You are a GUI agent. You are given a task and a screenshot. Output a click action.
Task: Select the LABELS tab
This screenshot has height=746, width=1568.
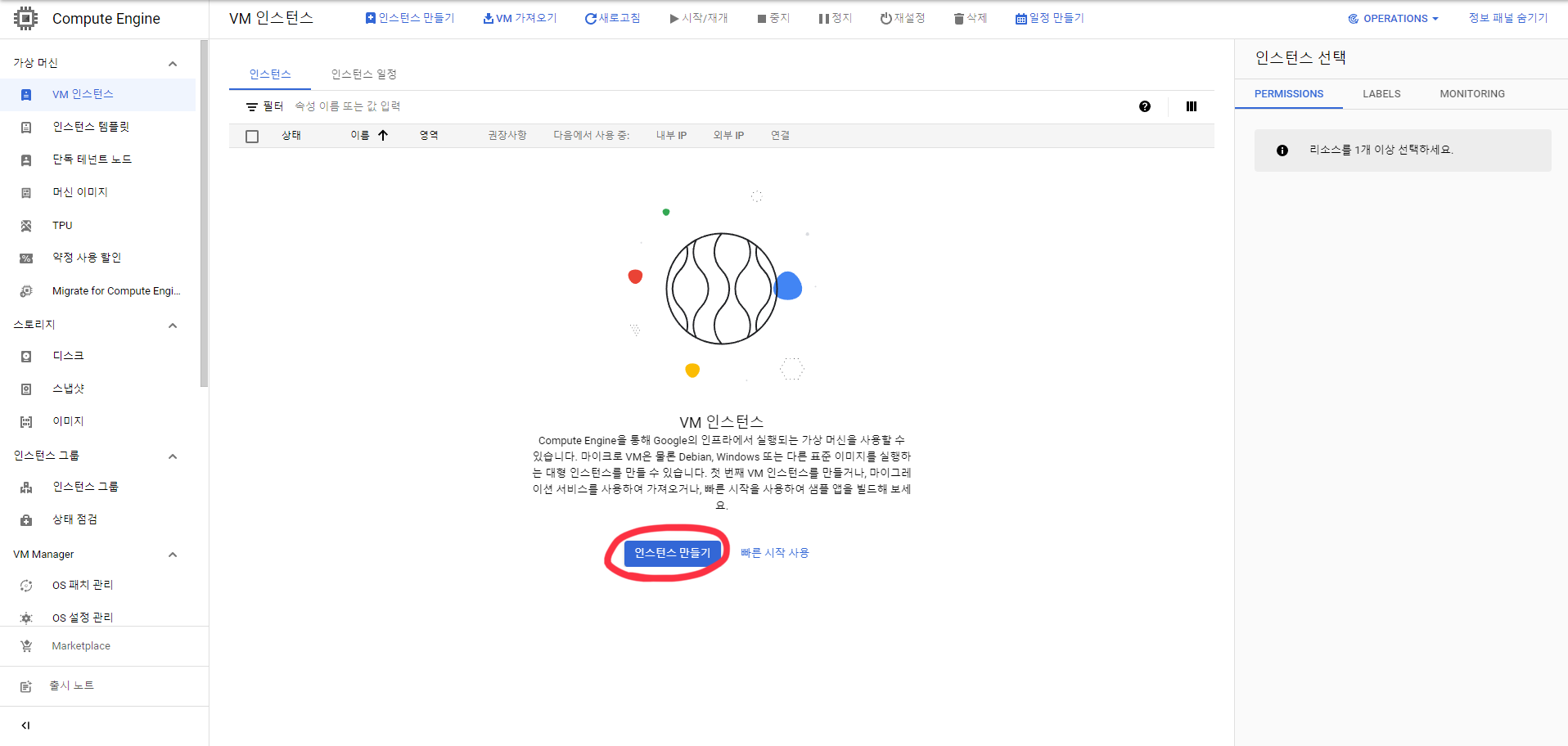pyautogui.click(x=1381, y=94)
